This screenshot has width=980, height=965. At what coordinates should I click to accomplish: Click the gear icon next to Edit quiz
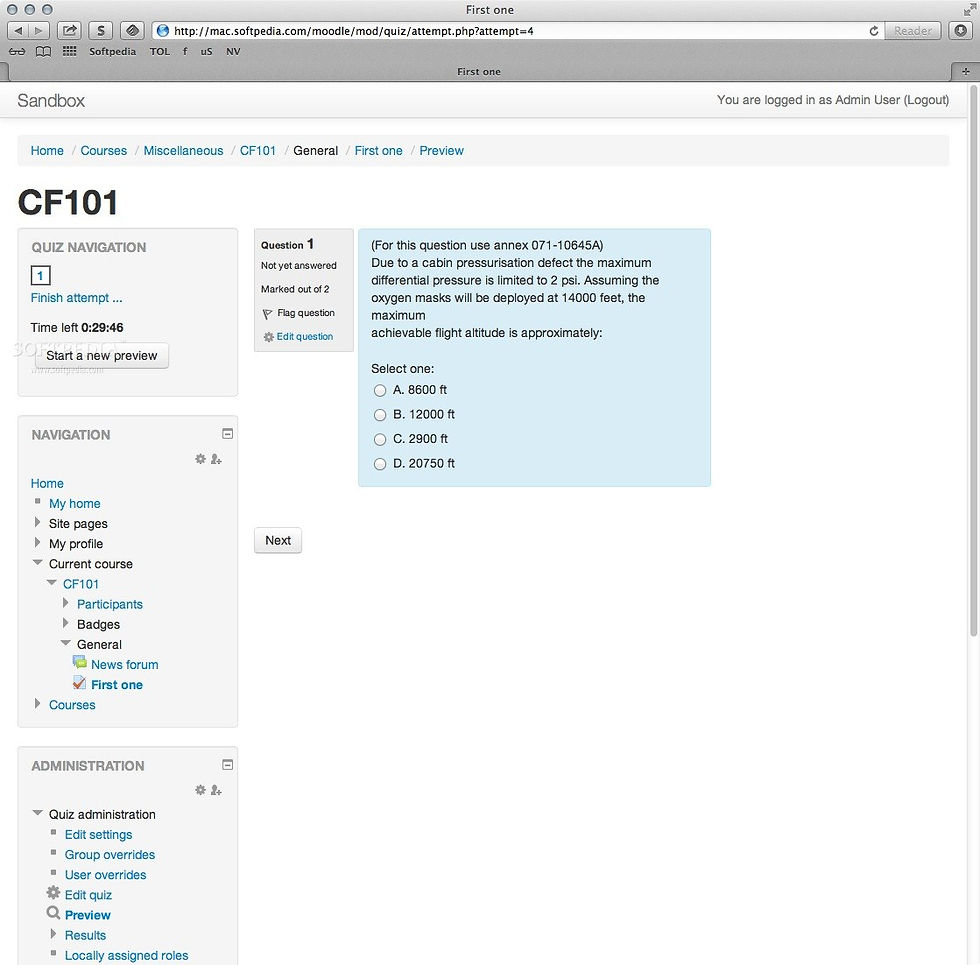[54, 892]
